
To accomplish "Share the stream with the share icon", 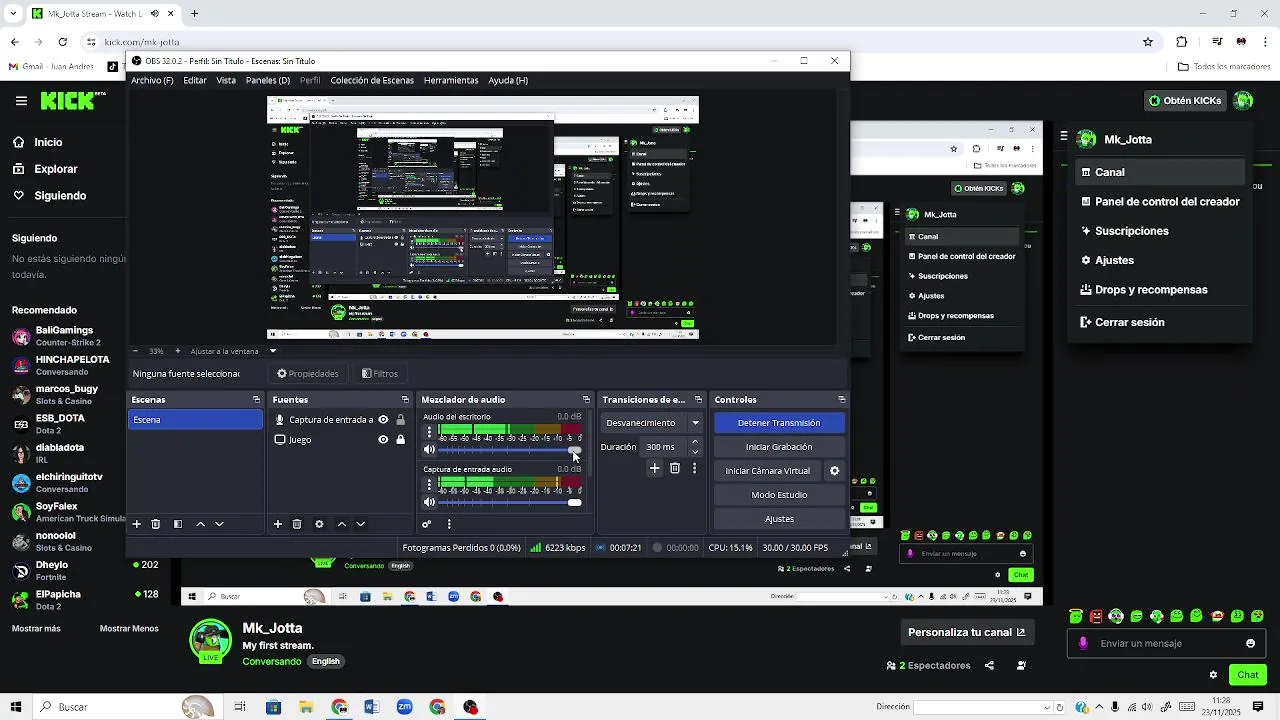I will pyautogui.click(x=989, y=666).
